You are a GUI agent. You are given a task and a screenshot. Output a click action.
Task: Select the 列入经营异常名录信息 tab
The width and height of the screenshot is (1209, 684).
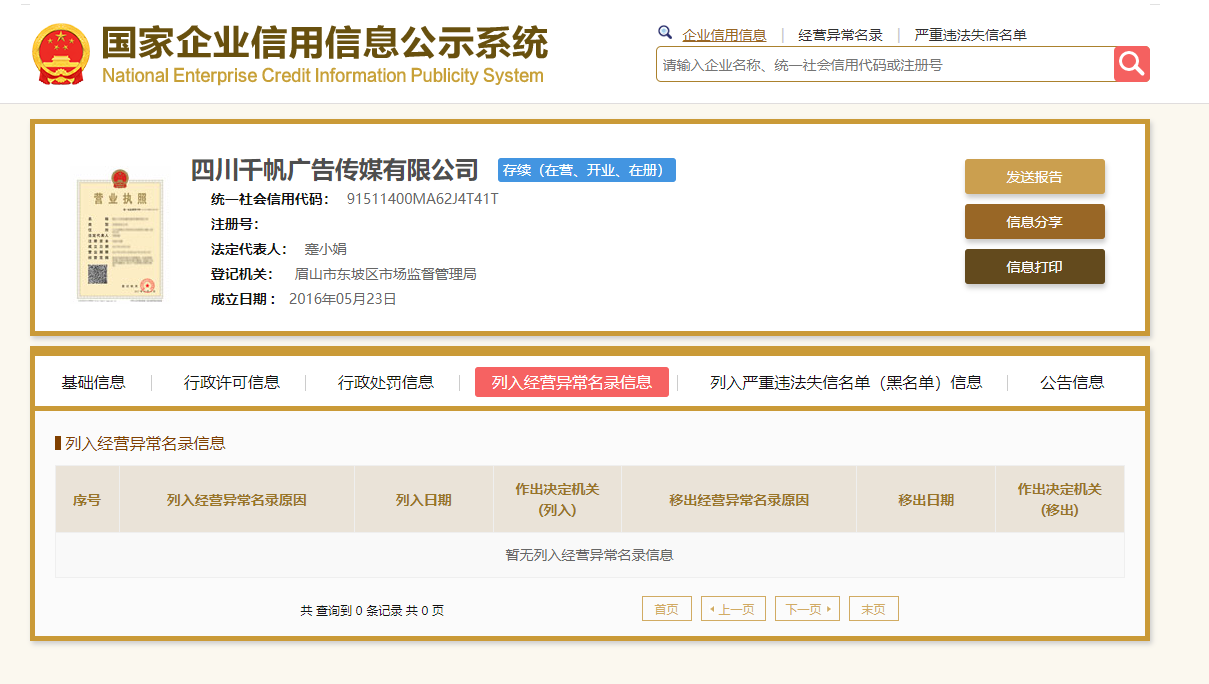click(x=572, y=382)
